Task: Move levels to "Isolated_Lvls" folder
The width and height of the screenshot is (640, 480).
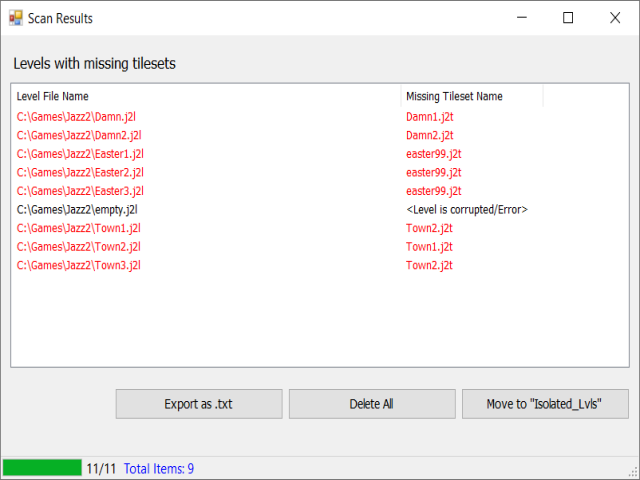Action: coord(545,404)
